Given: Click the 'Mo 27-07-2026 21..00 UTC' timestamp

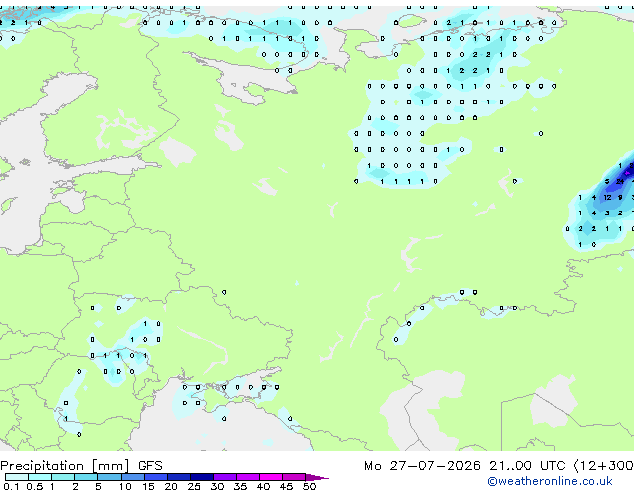Looking at the screenshot, I should [x=465, y=466].
